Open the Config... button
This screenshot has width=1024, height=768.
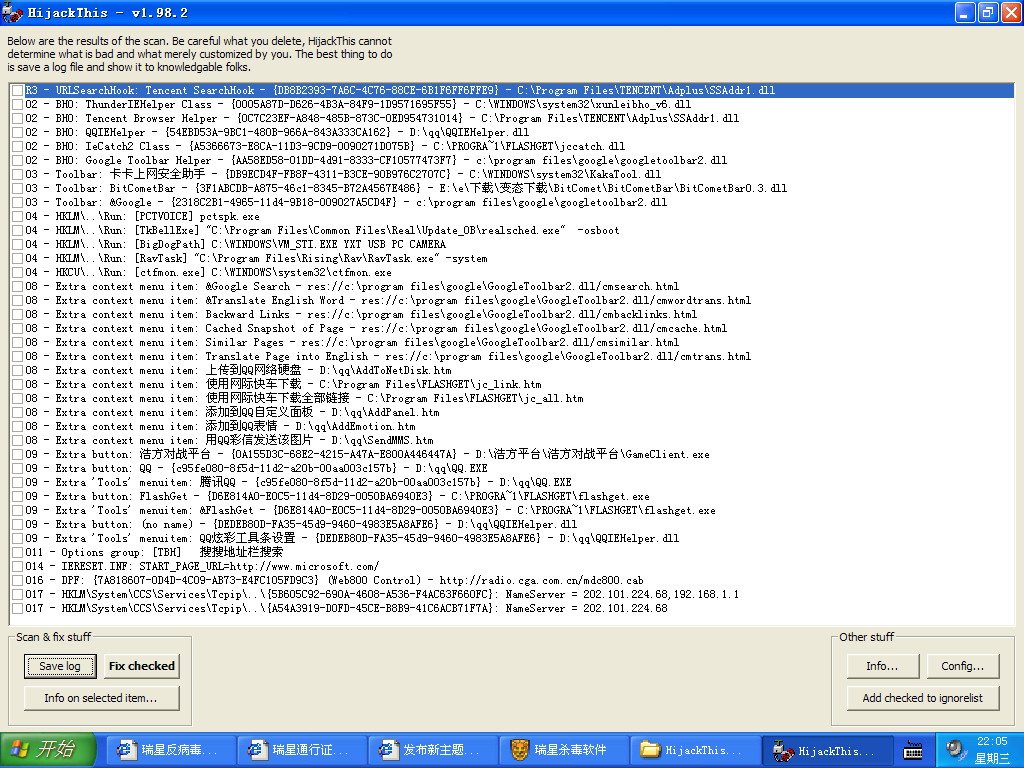963,666
